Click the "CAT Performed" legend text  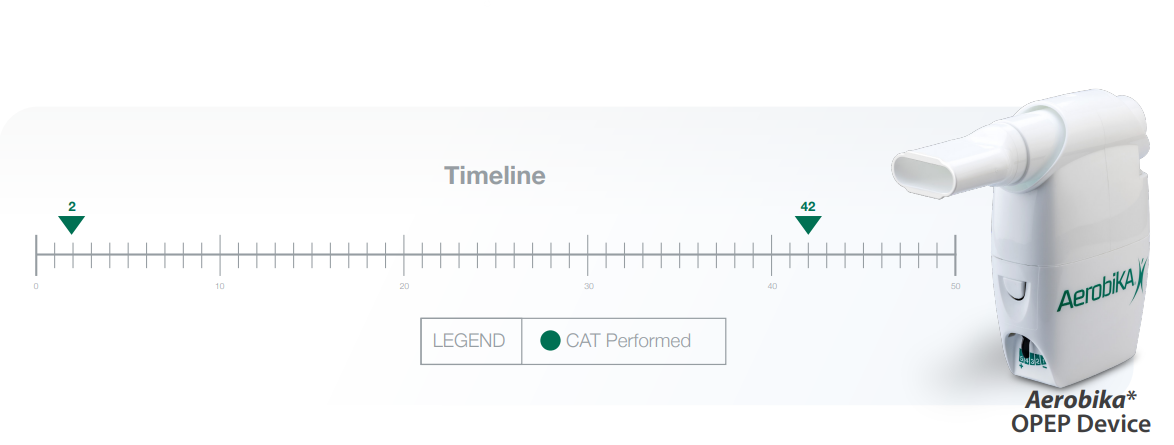pos(628,341)
